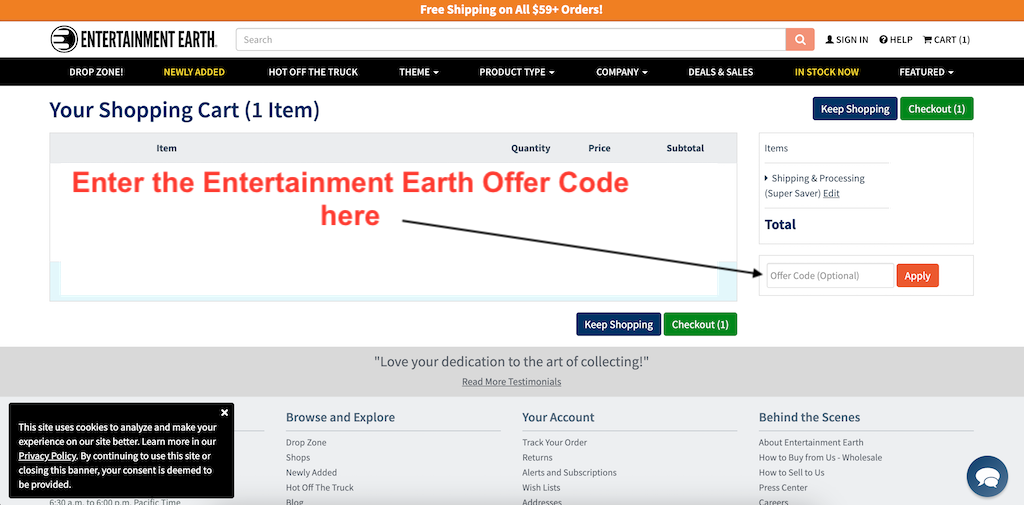Click the top Checkout (1) button
Screen dimensions: 1024x505
936,108
